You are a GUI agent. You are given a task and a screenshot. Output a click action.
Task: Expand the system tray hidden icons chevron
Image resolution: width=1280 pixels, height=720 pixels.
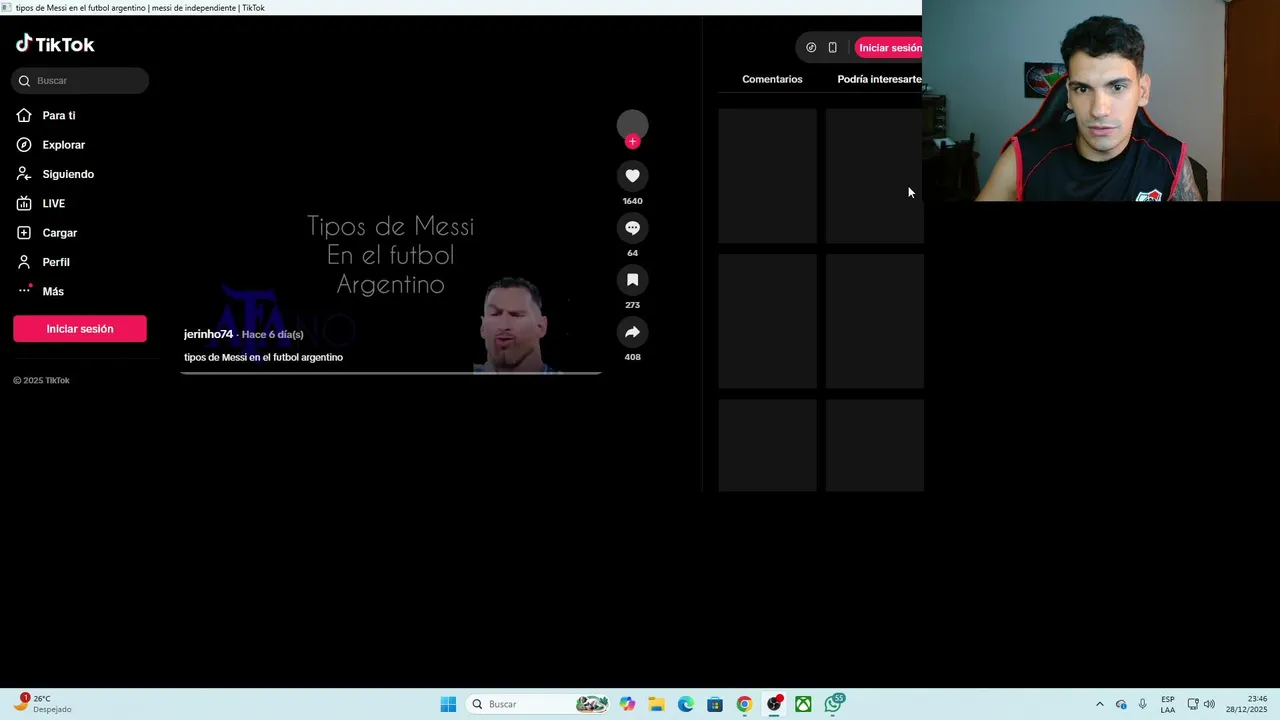[1100, 704]
